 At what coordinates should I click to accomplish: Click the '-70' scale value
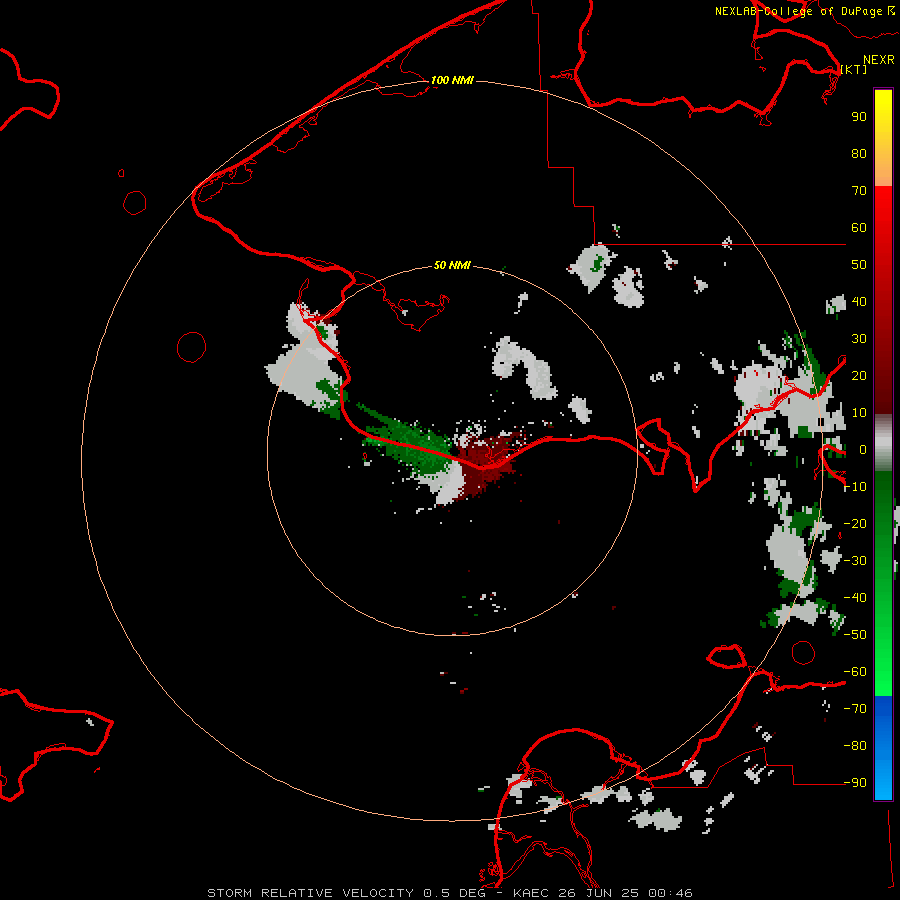(855, 709)
